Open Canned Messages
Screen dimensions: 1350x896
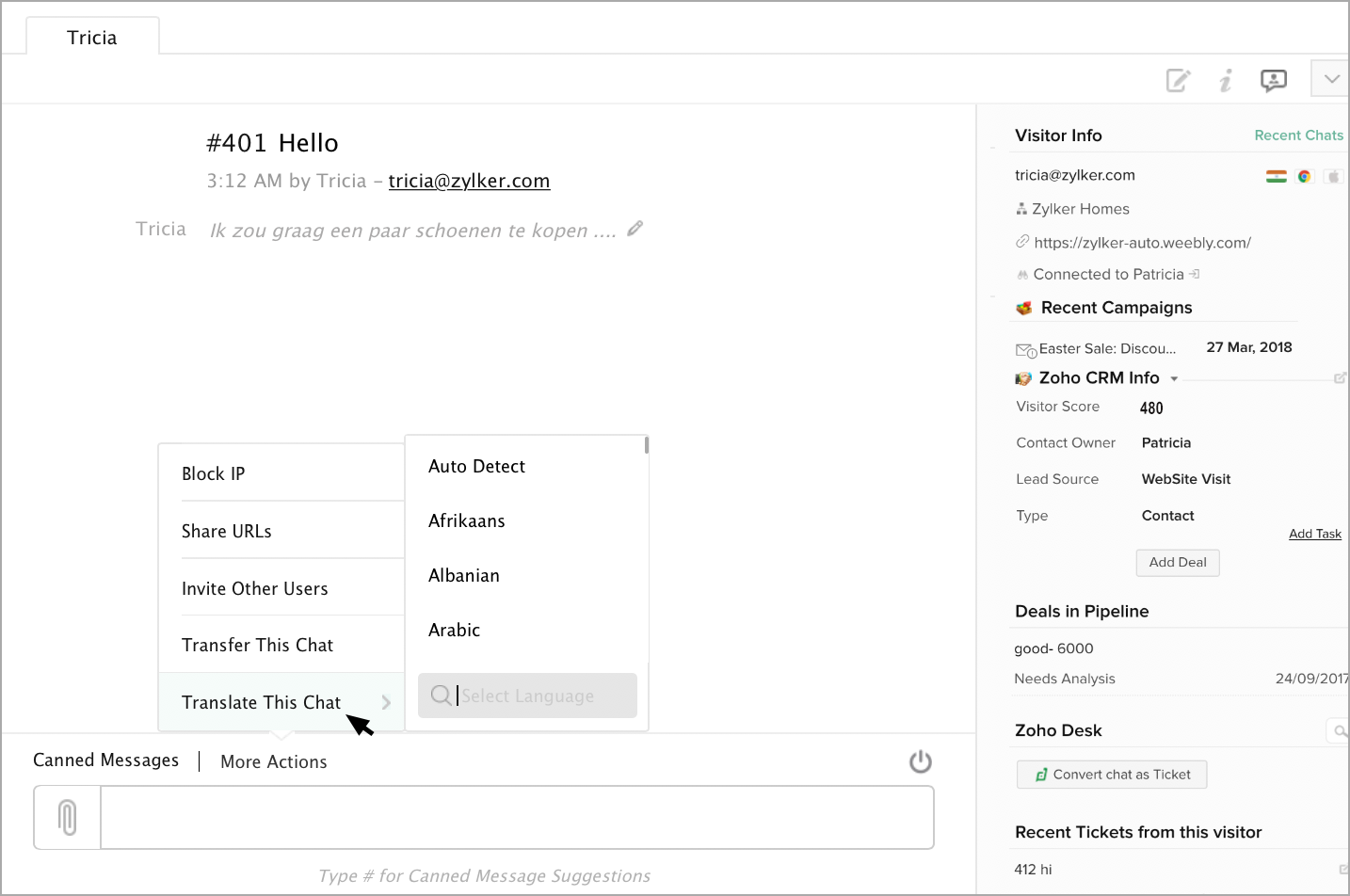tap(105, 760)
